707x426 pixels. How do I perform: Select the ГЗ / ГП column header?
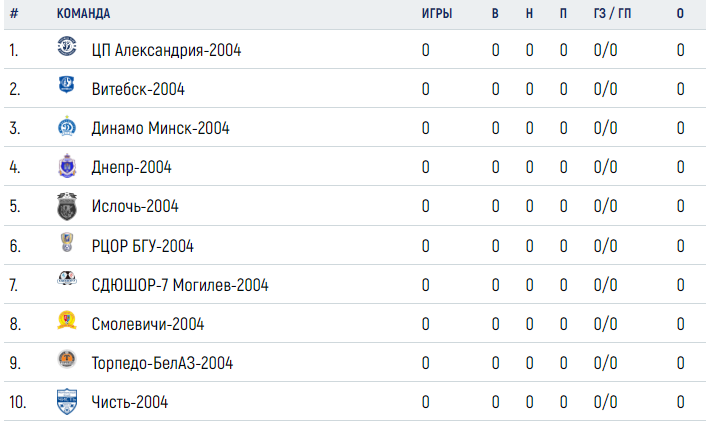(x=612, y=14)
